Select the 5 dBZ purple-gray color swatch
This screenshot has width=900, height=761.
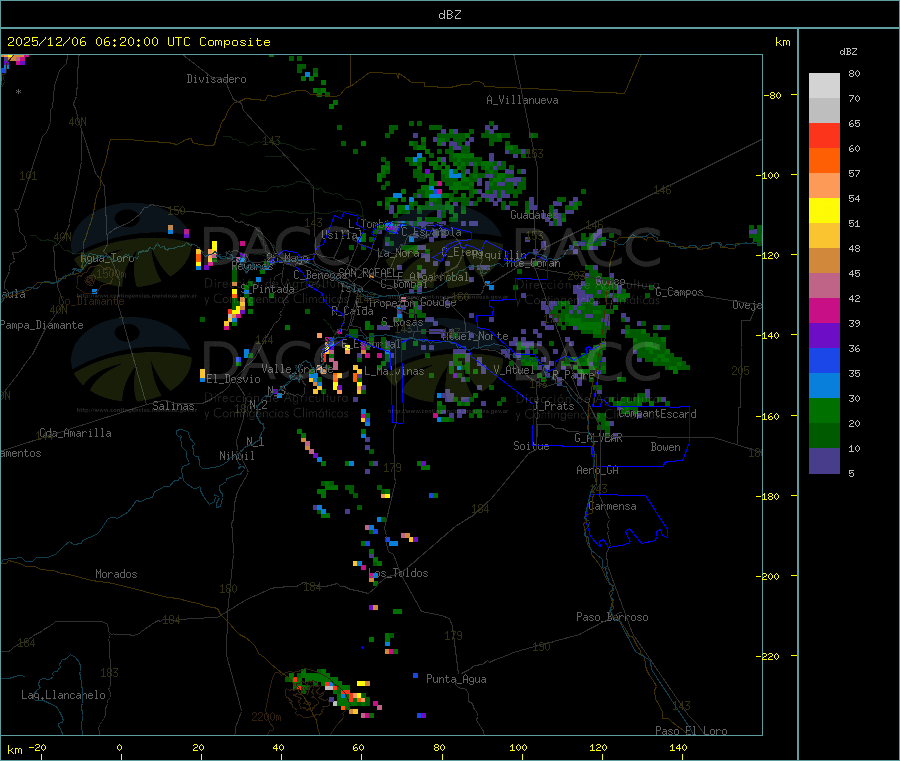point(824,460)
